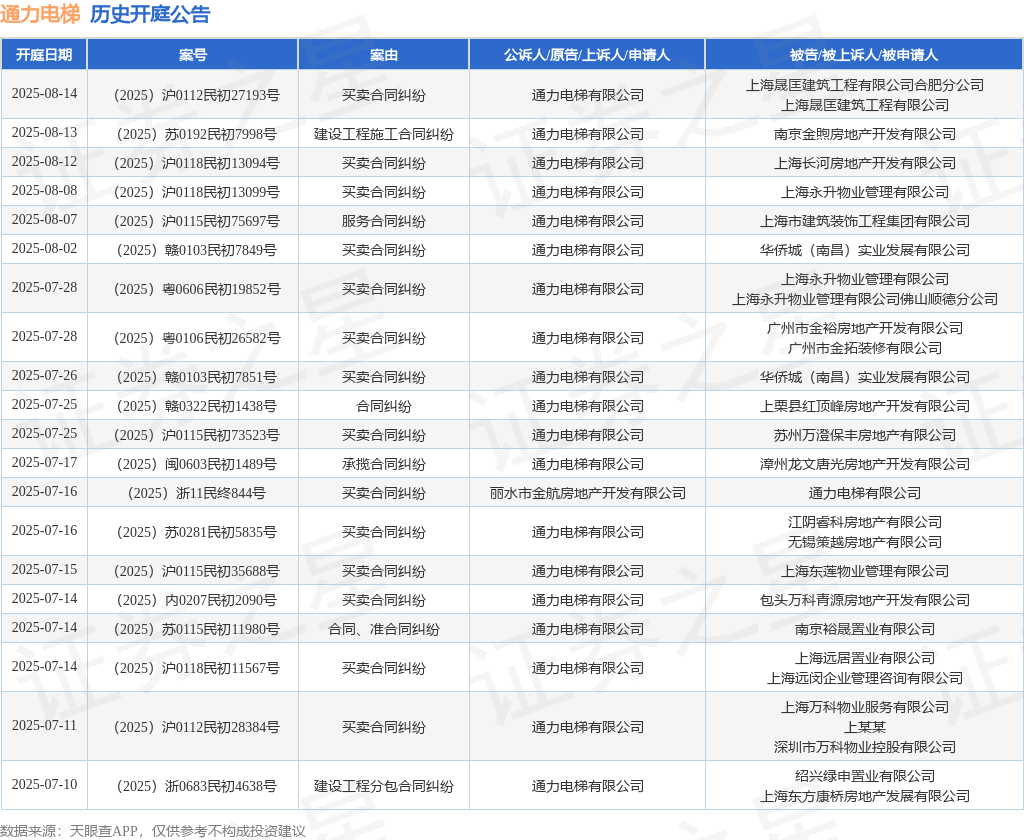Click date cell 2025-07-17
Screen dimensions: 1024x840
(44, 462)
